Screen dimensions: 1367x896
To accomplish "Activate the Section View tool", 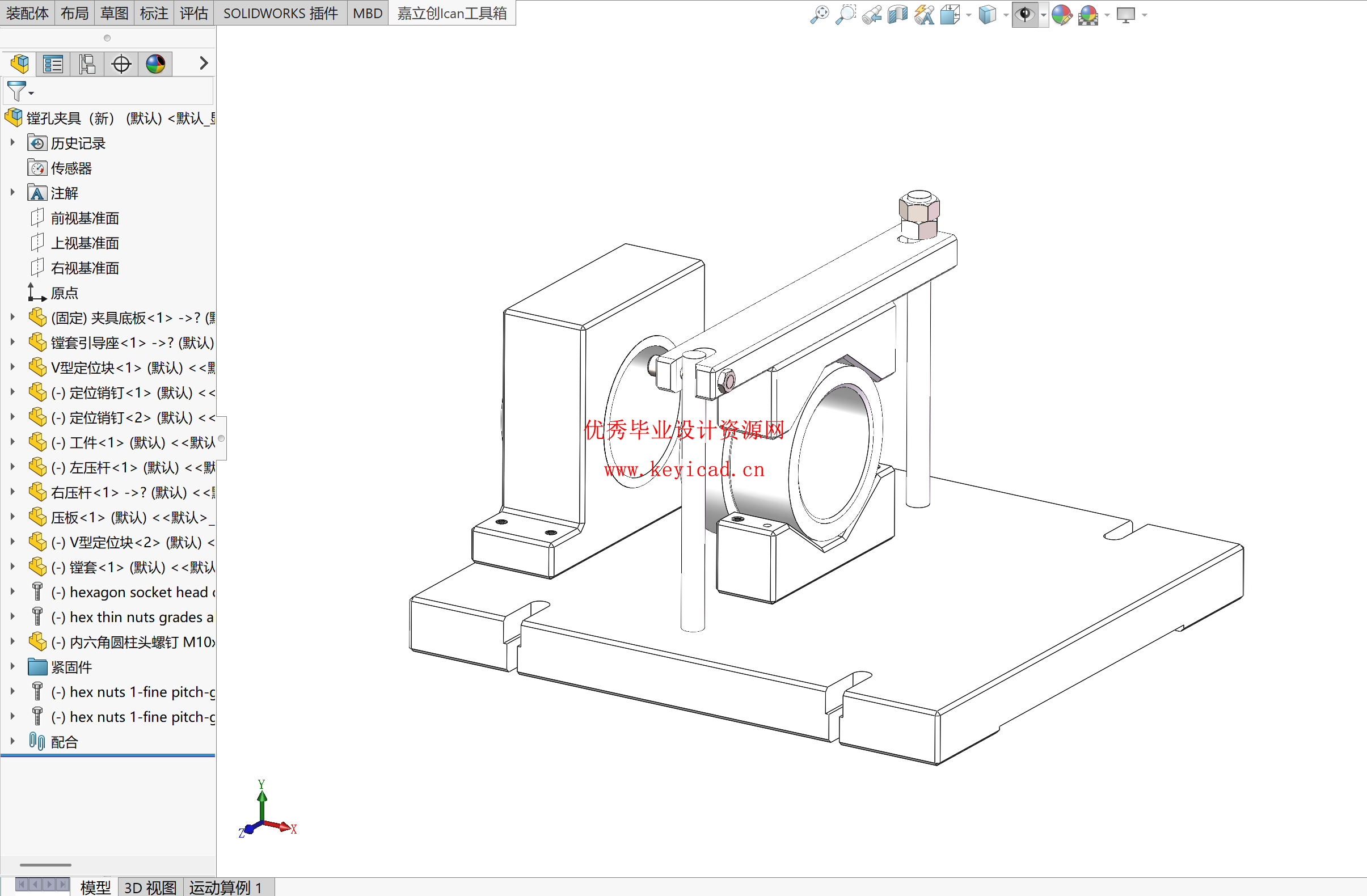I will (897, 14).
